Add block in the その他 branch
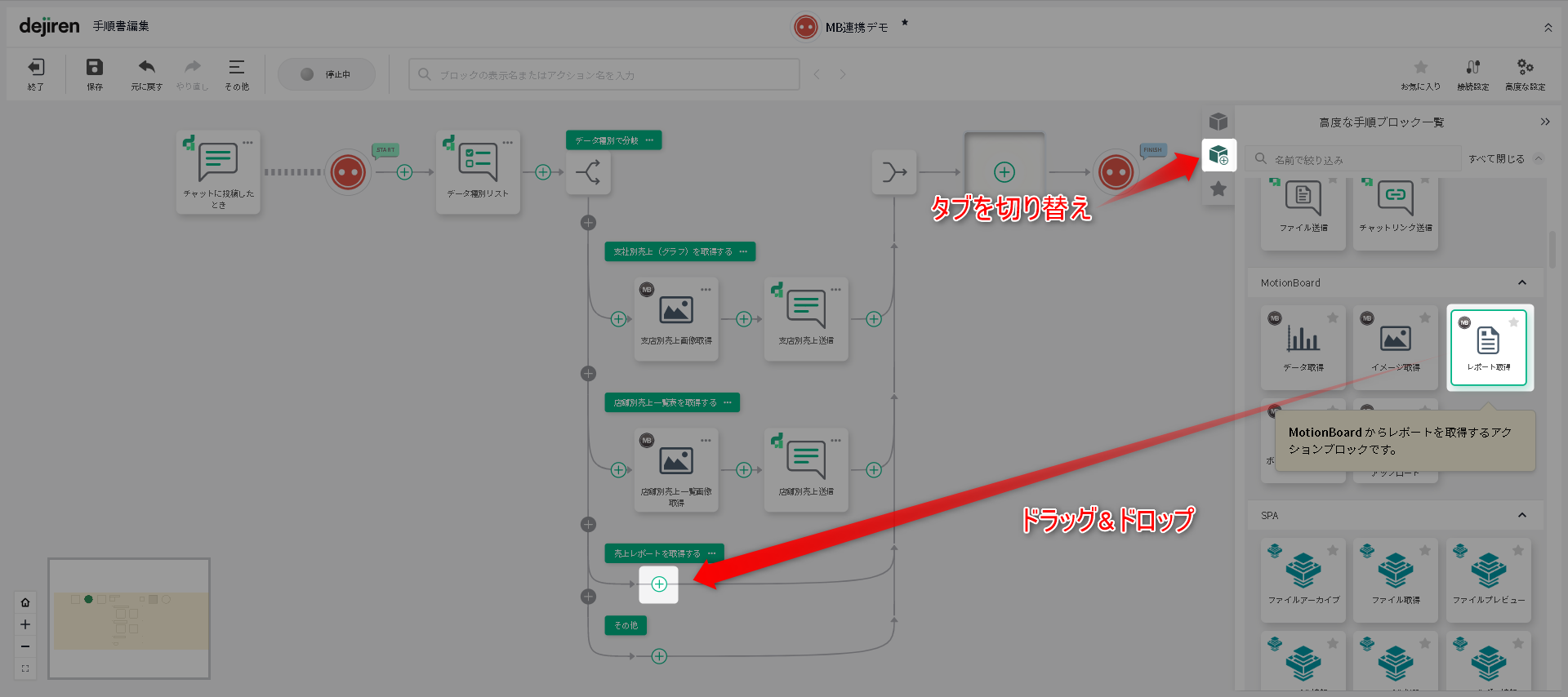The image size is (1568, 697). click(x=659, y=656)
